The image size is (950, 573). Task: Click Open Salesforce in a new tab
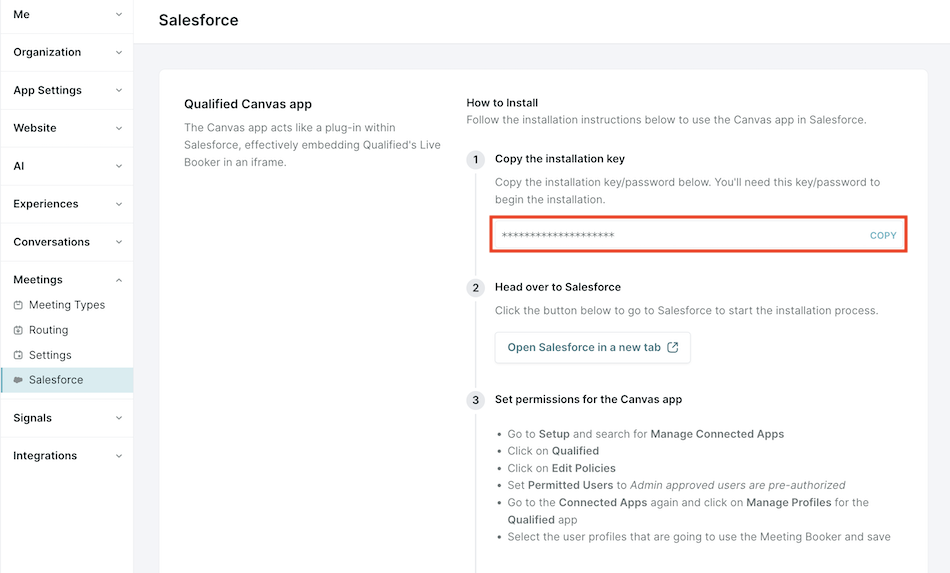point(593,348)
